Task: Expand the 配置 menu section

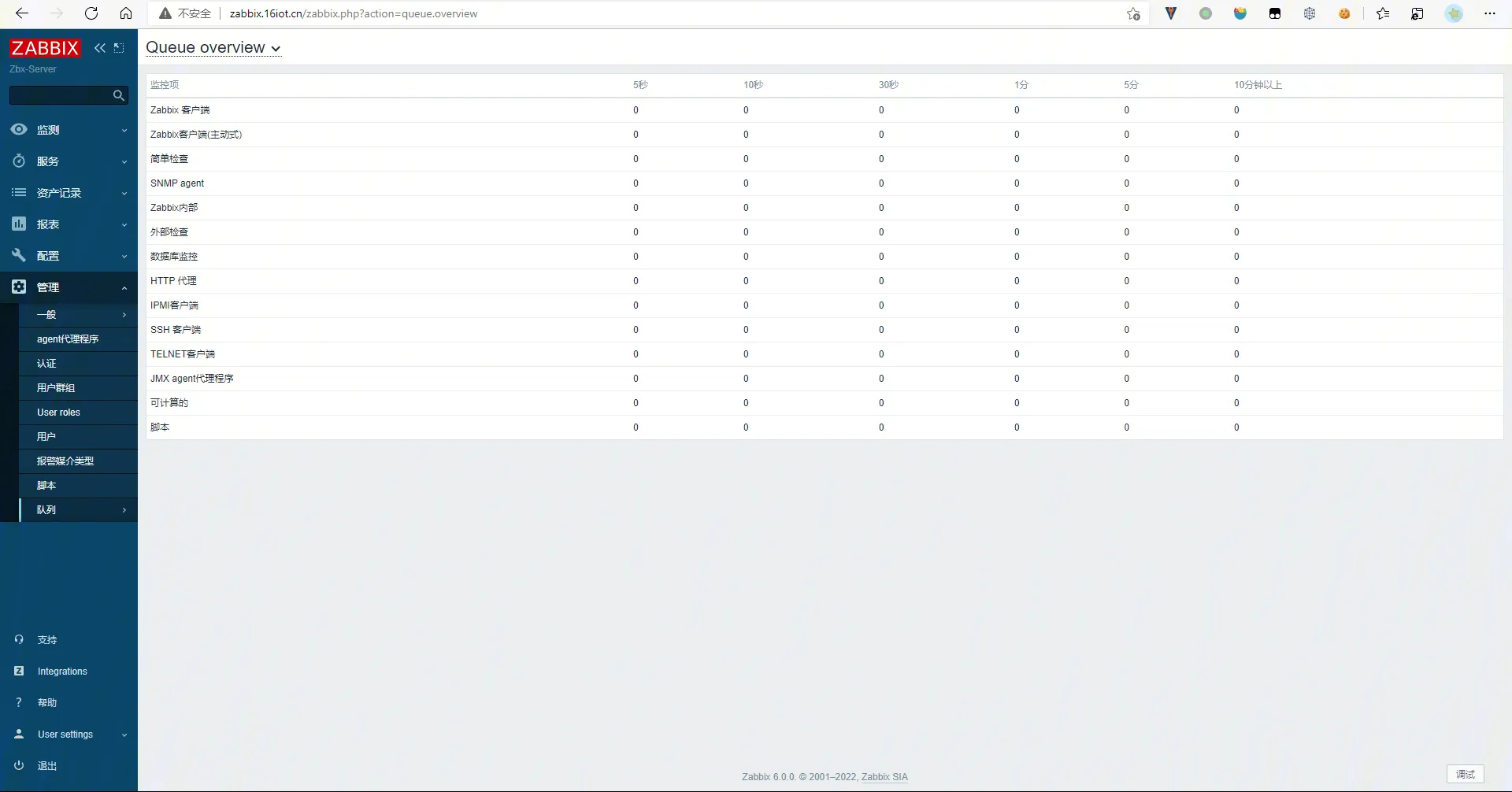Action: tap(69, 256)
